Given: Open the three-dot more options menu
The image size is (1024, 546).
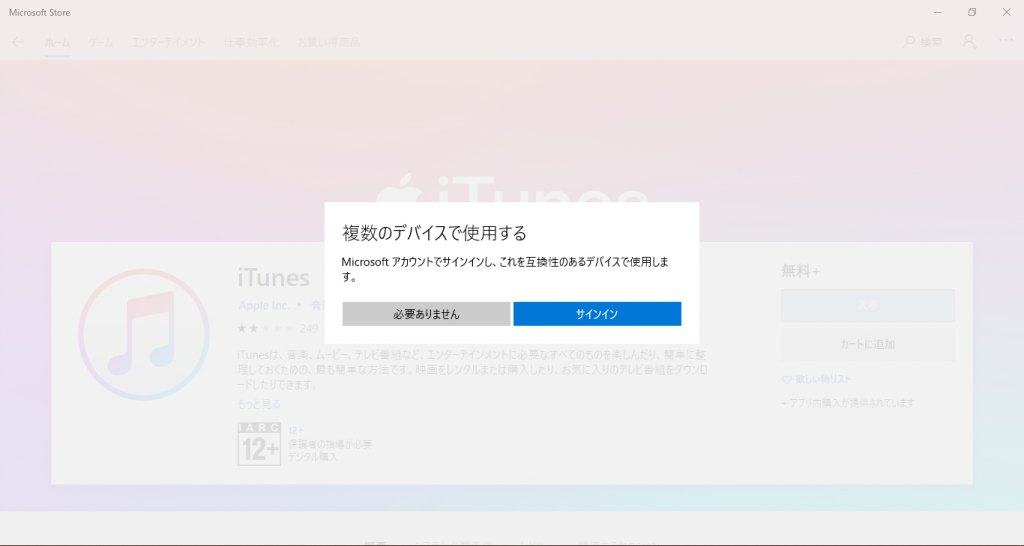Looking at the screenshot, I should pyautogui.click(x=1005, y=42).
